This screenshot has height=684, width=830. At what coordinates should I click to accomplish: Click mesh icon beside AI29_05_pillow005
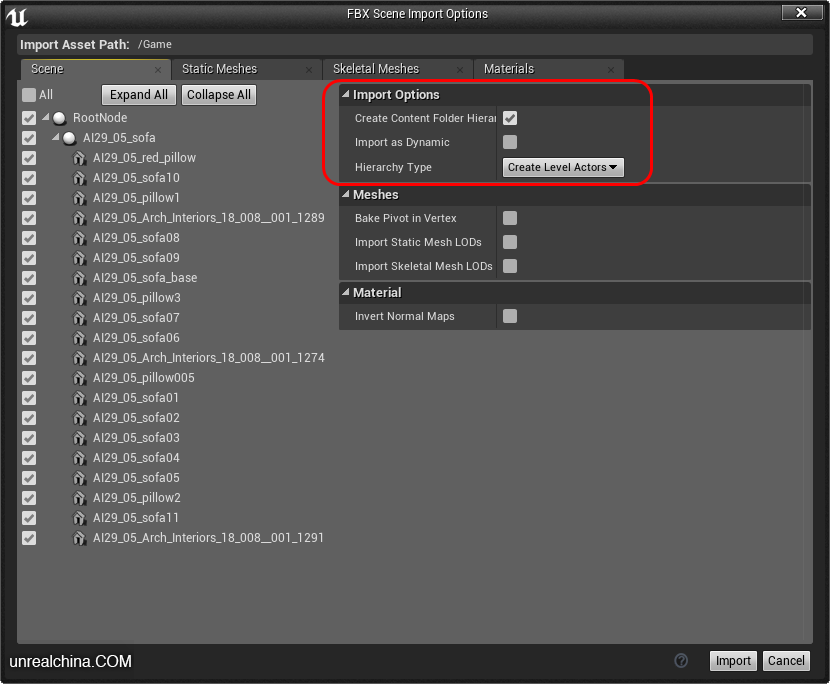tap(79, 378)
